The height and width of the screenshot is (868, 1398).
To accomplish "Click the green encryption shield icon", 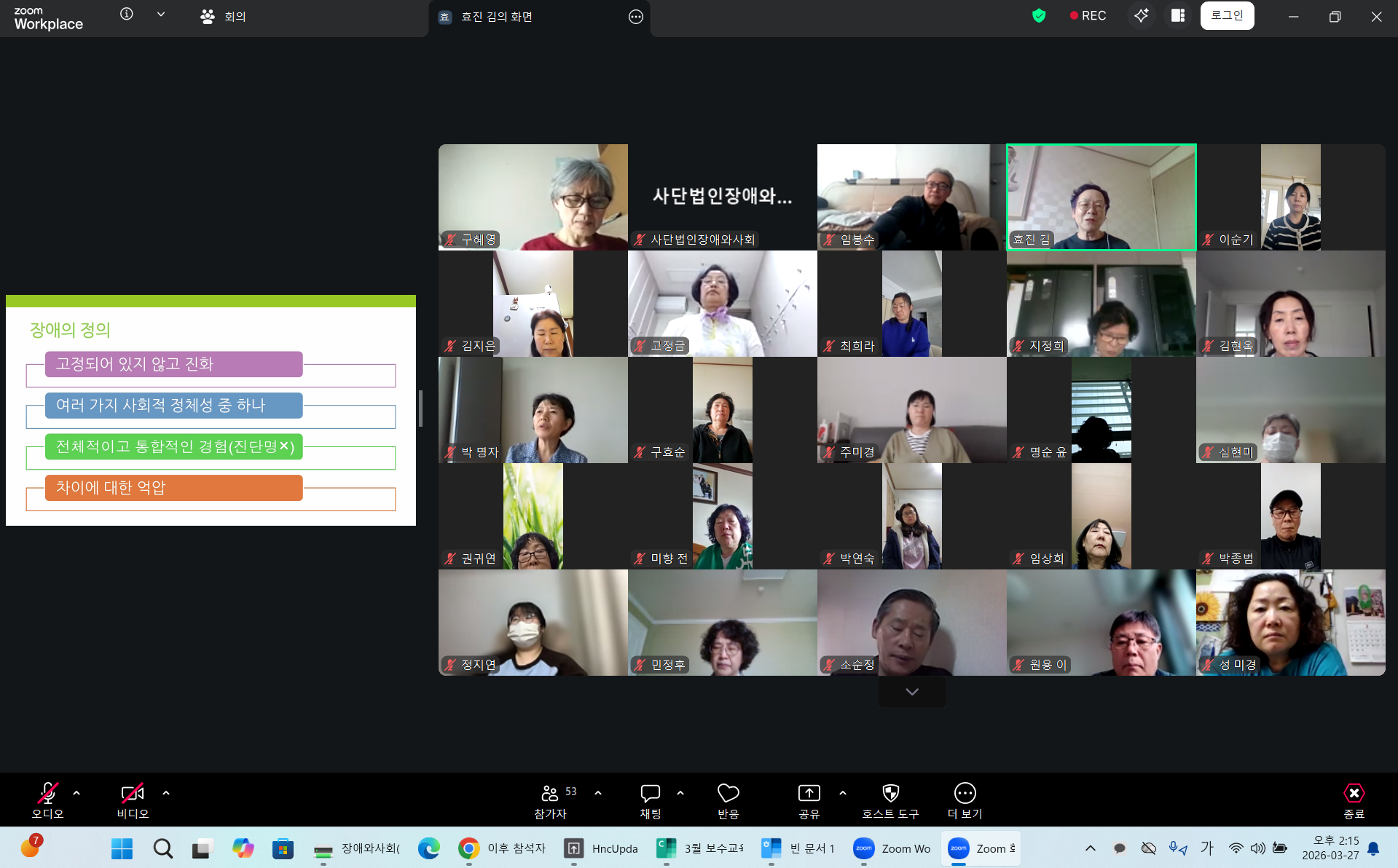I will [x=1039, y=16].
